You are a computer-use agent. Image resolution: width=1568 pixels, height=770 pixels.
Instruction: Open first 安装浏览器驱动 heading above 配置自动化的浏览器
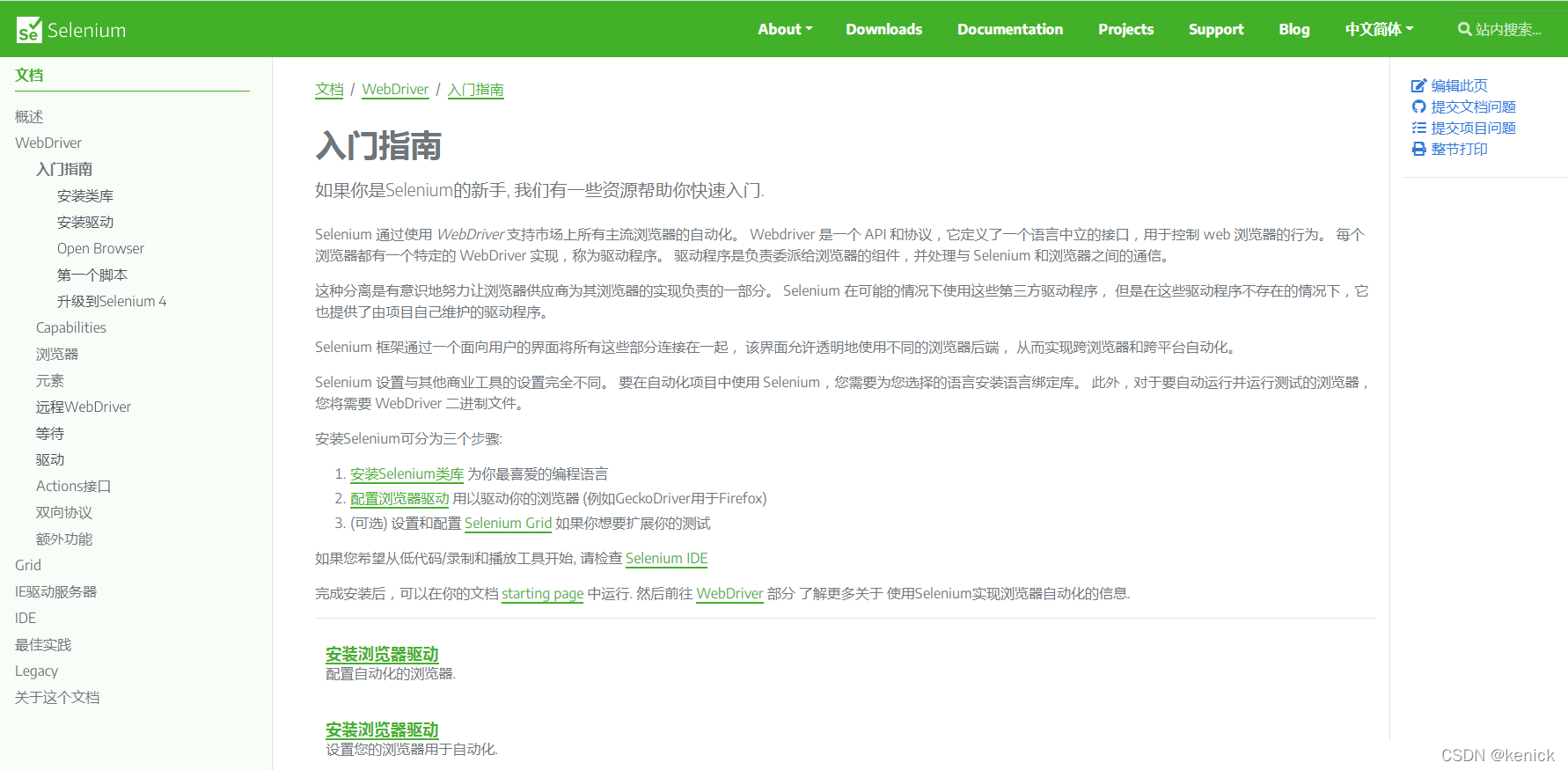point(382,654)
